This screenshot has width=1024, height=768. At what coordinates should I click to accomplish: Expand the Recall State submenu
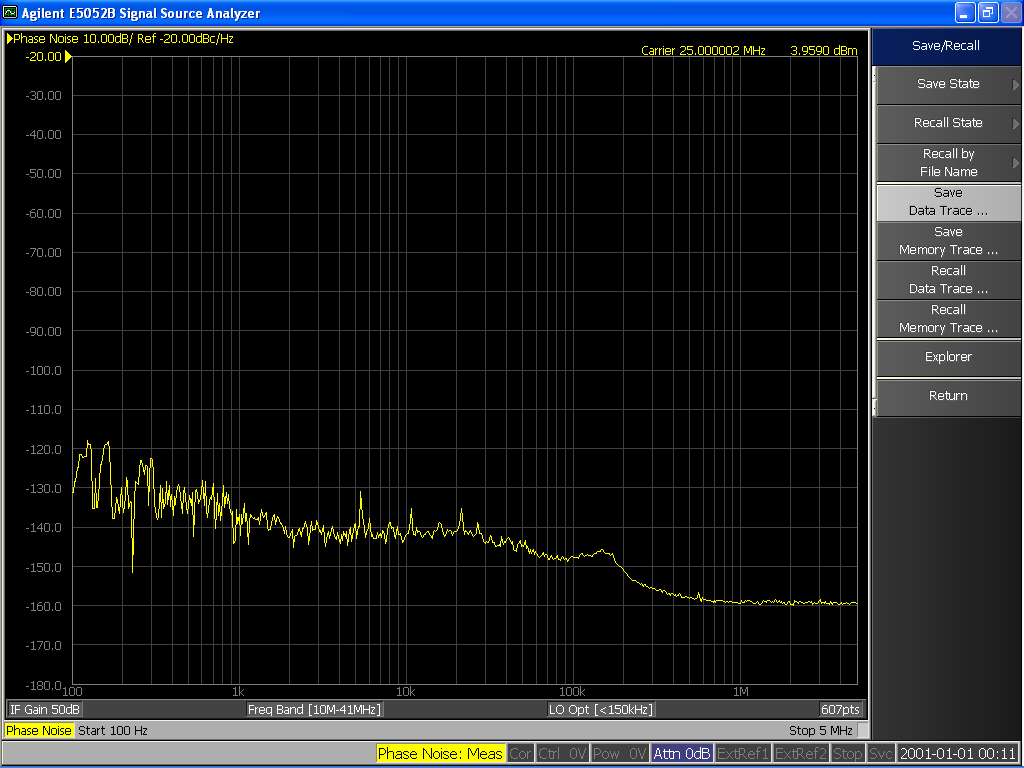coord(948,123)
